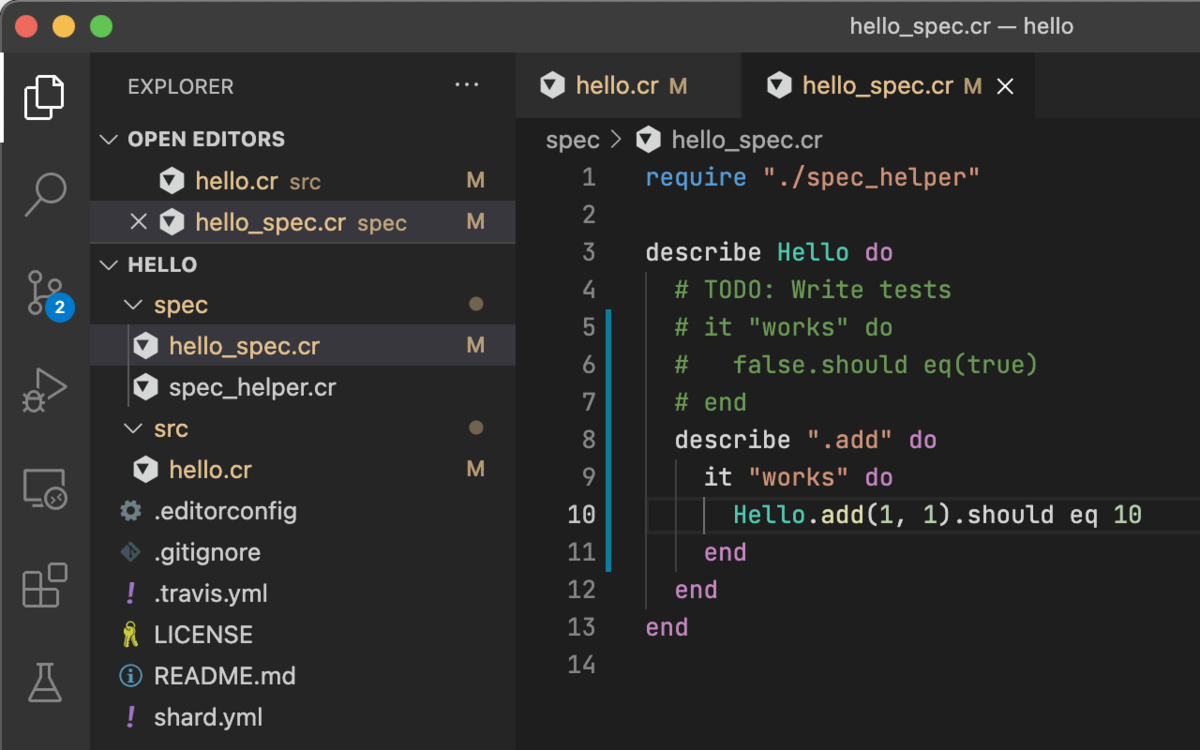Close the hello_spec.cr editor tab
Image resolution: width=1200 pixels, height=750 pixels.
pyautogui.click(x=1006, y=87)
